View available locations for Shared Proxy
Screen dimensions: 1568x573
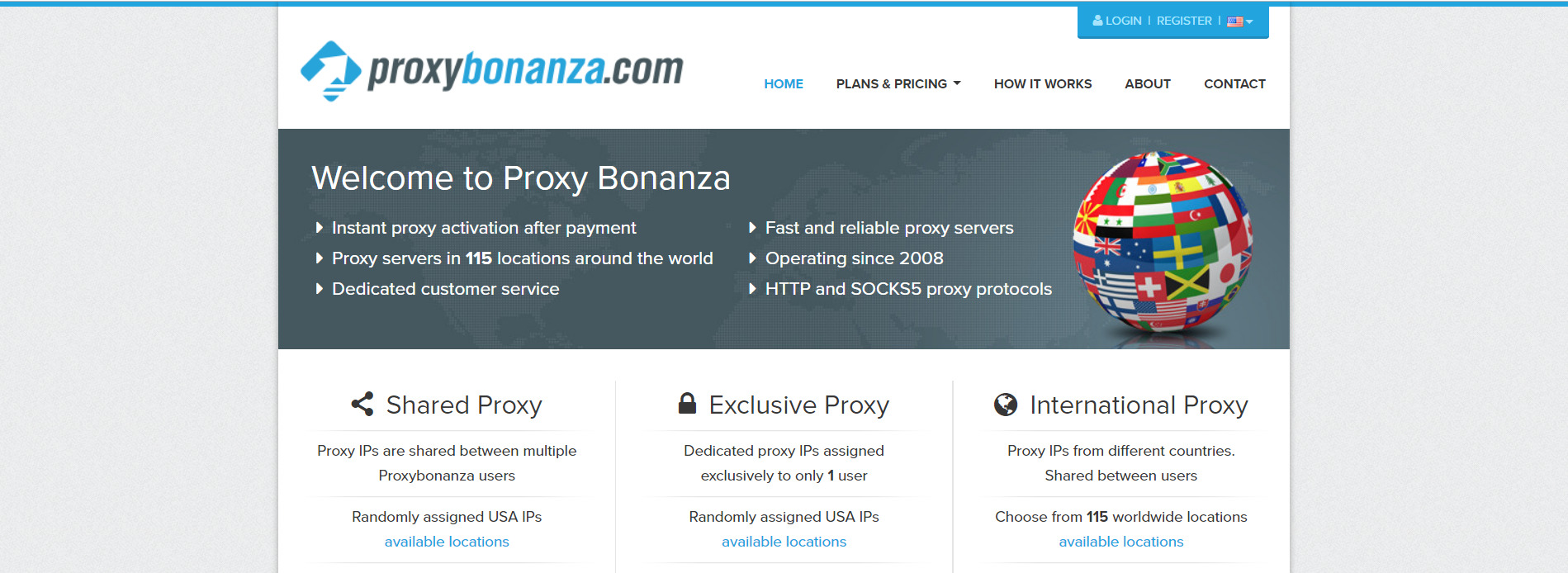pyautogui.click(x=447, y=542)
